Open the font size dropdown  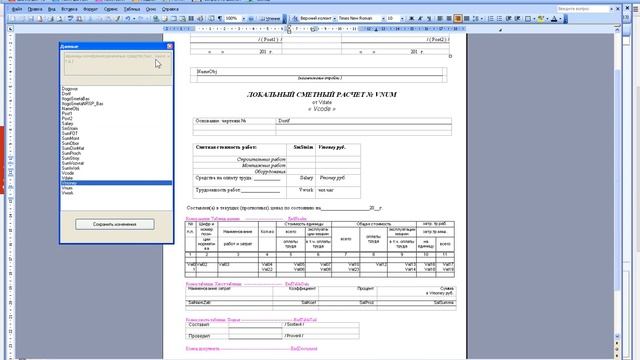tap(402, 19)
